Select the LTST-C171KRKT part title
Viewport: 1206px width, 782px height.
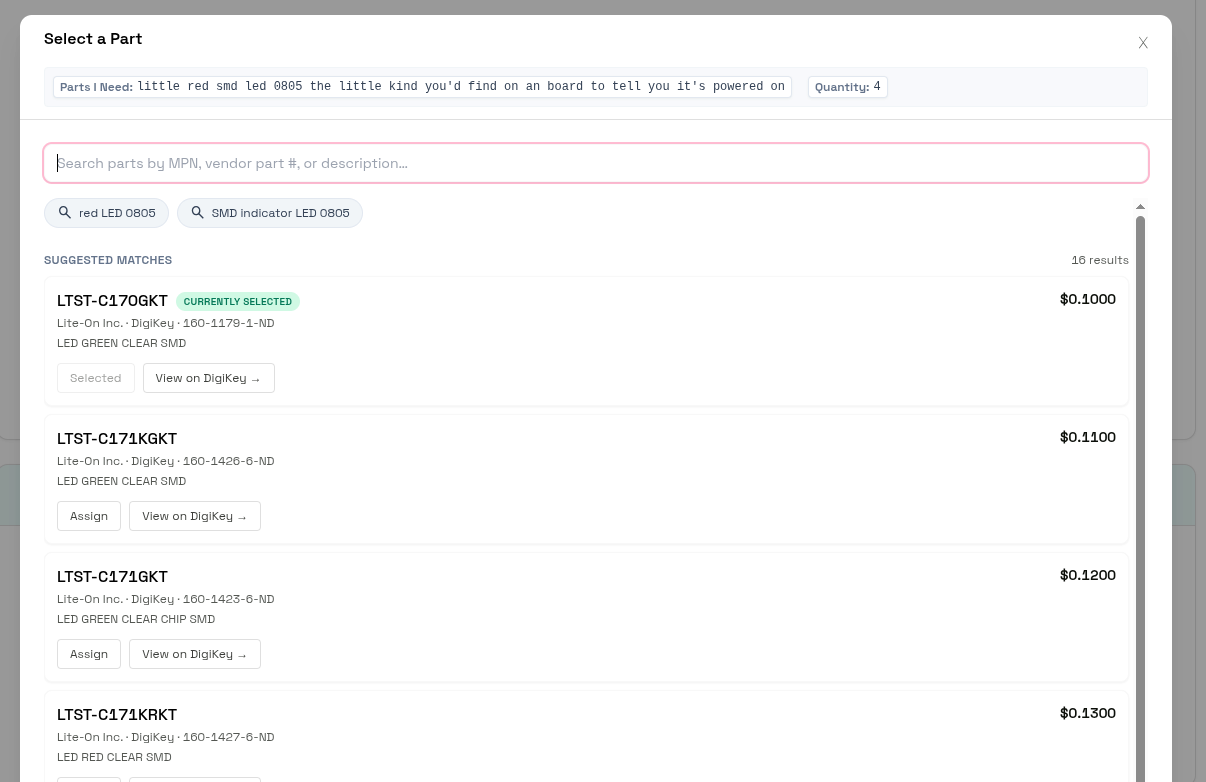pyautogui.click(x=117, y=715)
